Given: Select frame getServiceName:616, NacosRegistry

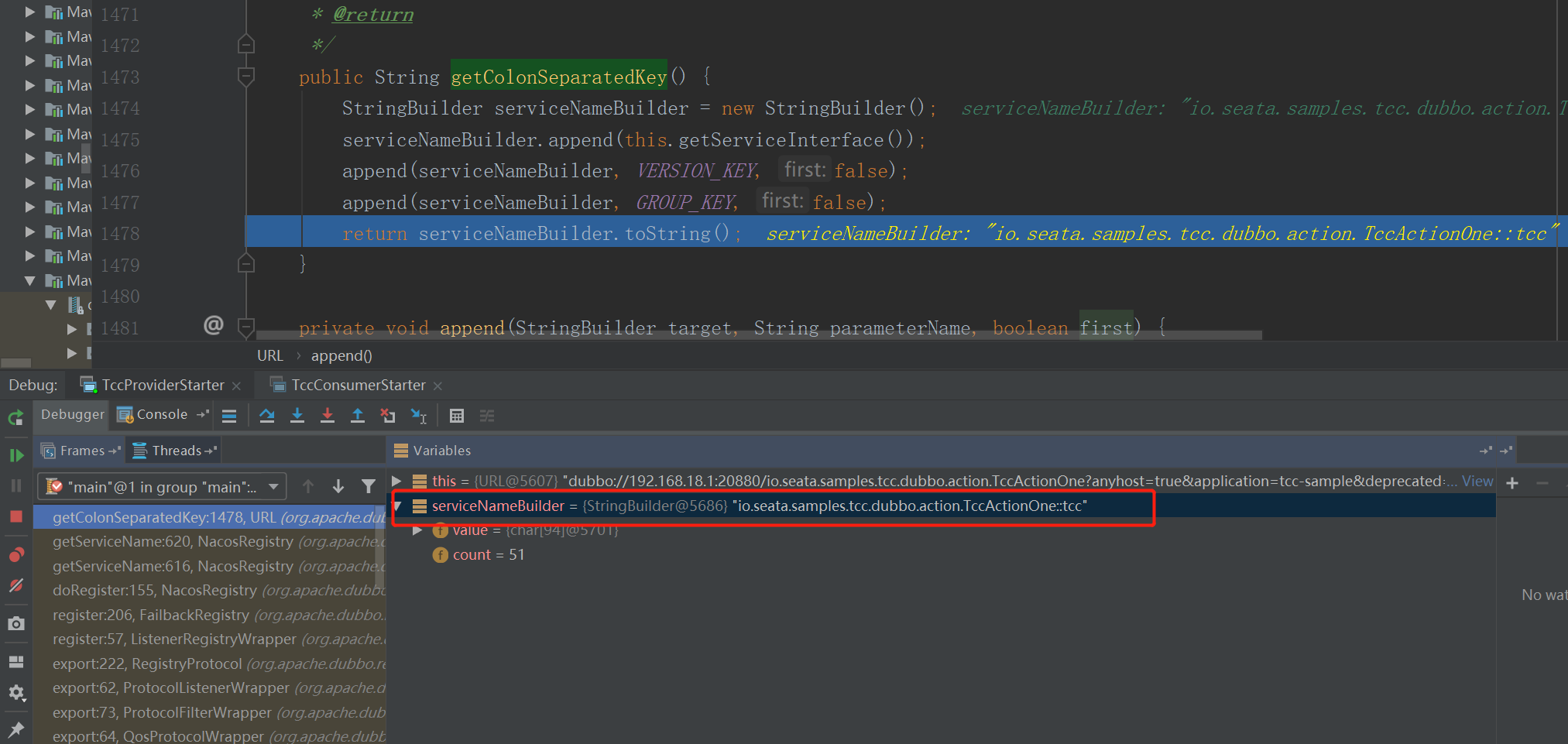Looking at the screenshot, I should tap(210, 567).
